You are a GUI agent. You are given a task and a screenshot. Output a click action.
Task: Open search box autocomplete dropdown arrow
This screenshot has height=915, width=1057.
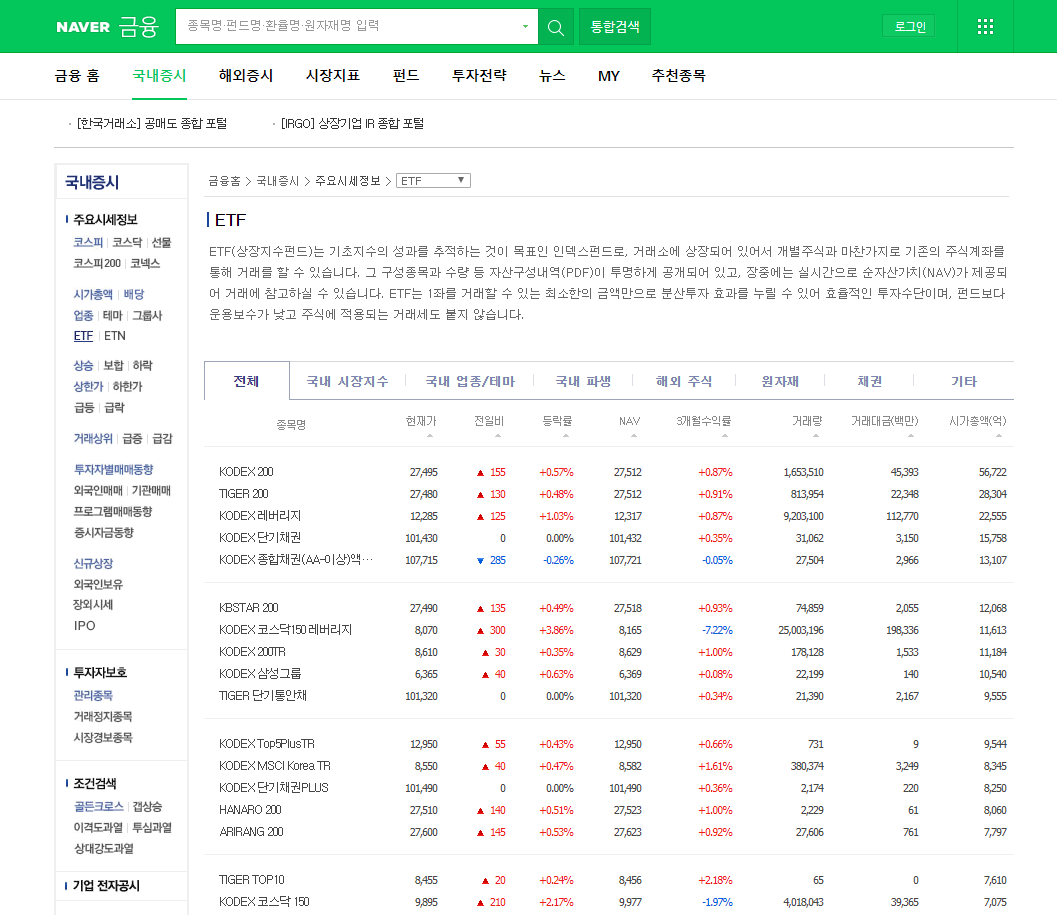pyautogui.click(x=525, y=27)
